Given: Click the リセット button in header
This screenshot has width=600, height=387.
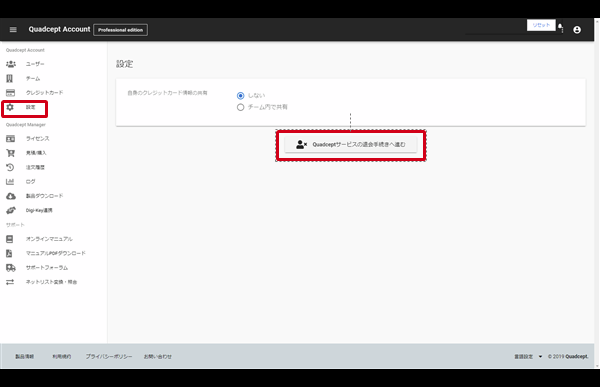Looking at the screenshot, I should [541, 25].
